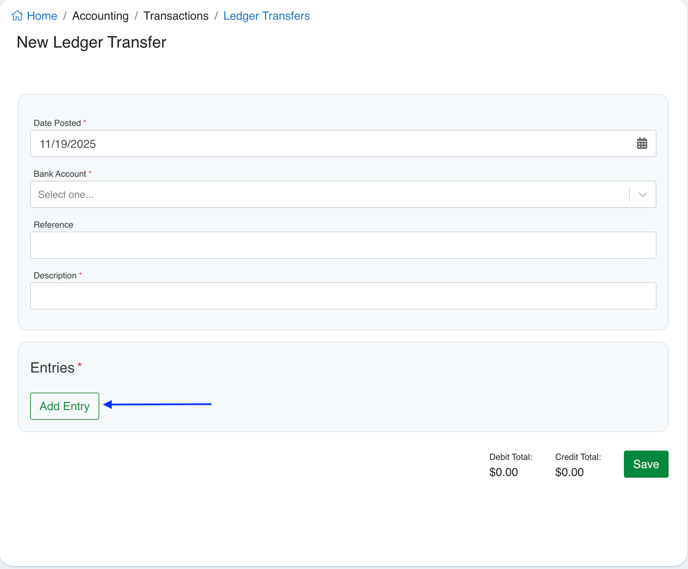Click the Description field label
The height and width of the screenshot is (569, 688).
pos(55,275)
